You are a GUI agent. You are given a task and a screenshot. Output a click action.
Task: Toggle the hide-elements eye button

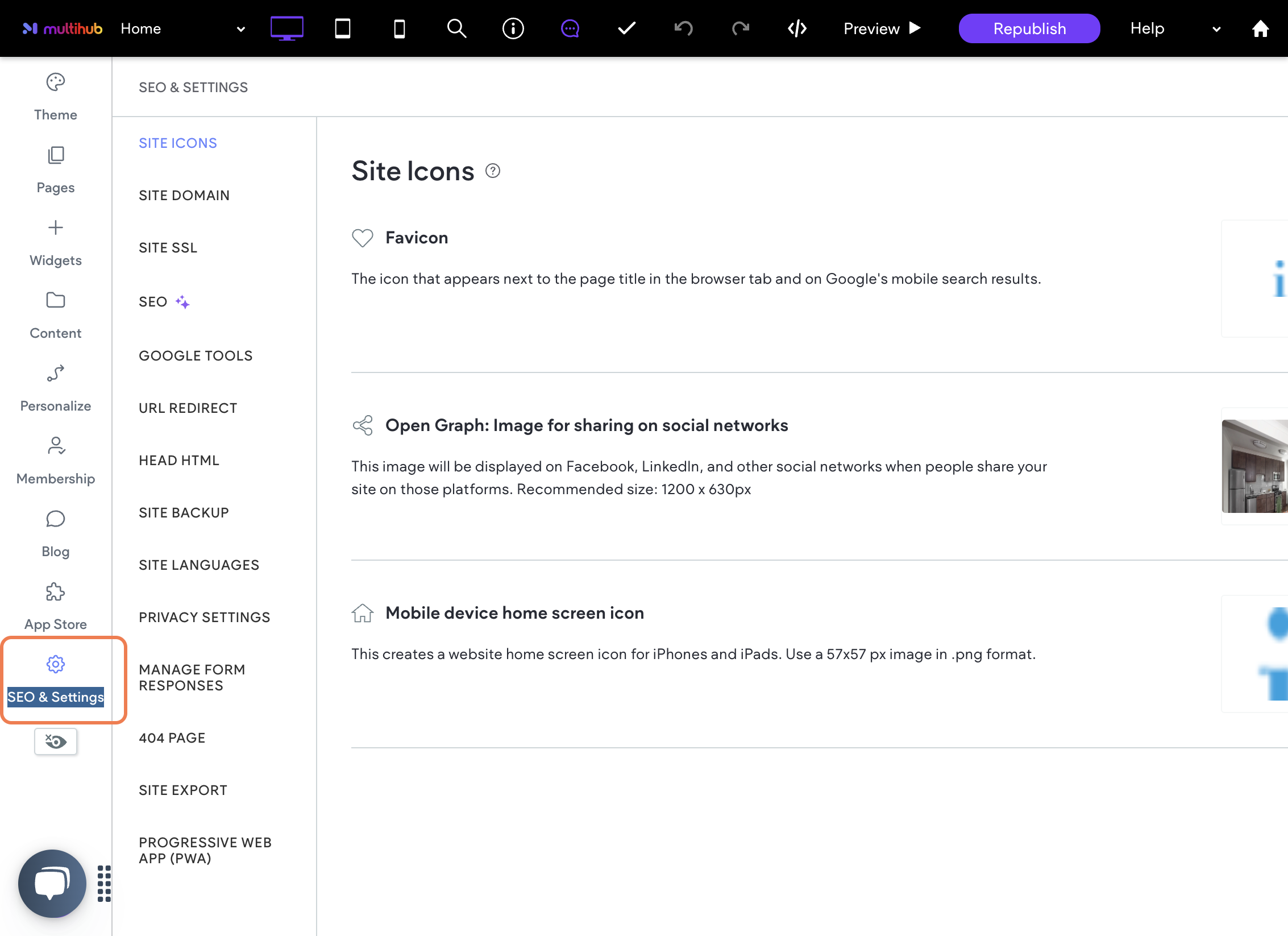[56, 742]
